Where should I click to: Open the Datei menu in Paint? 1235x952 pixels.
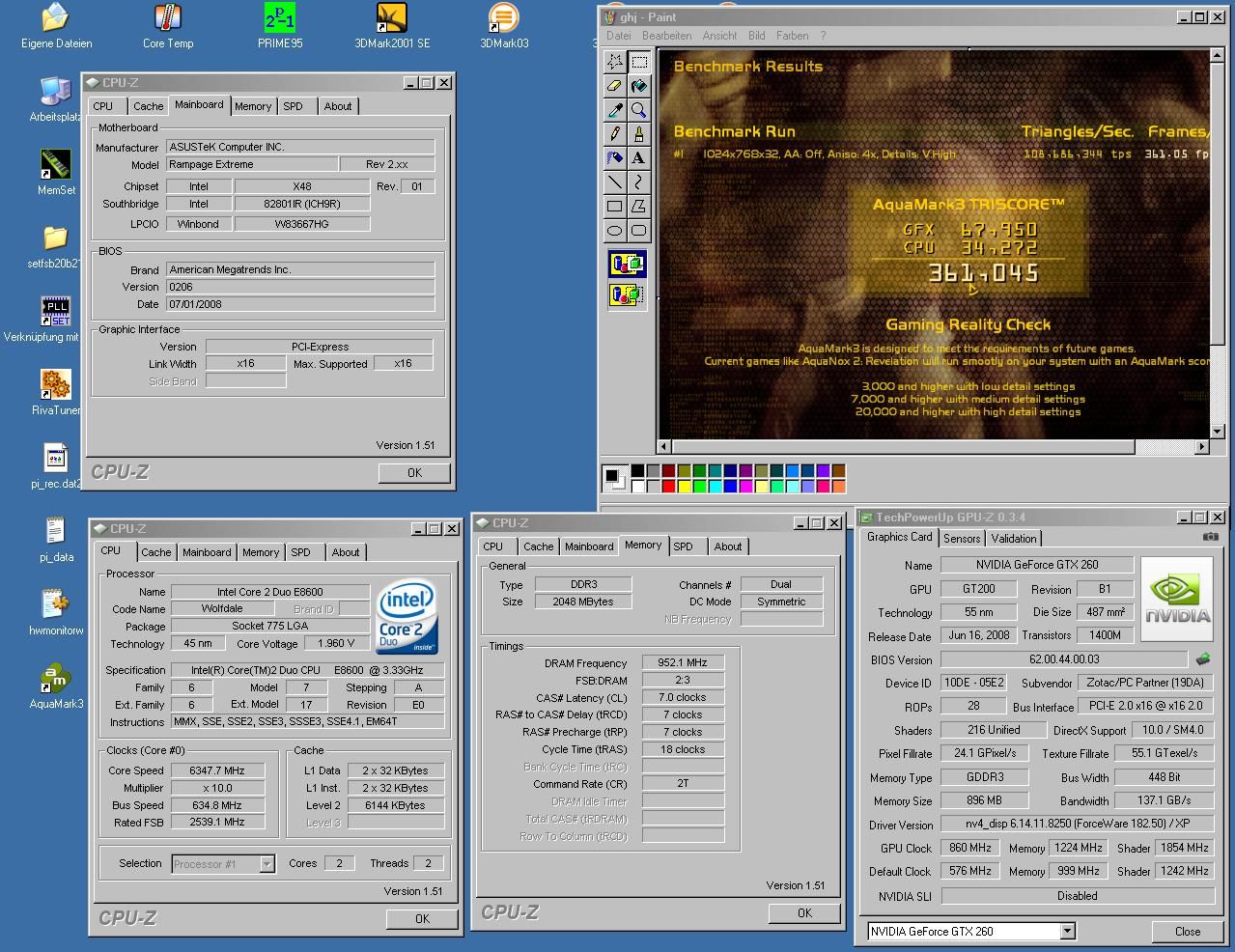pos(618,36)
